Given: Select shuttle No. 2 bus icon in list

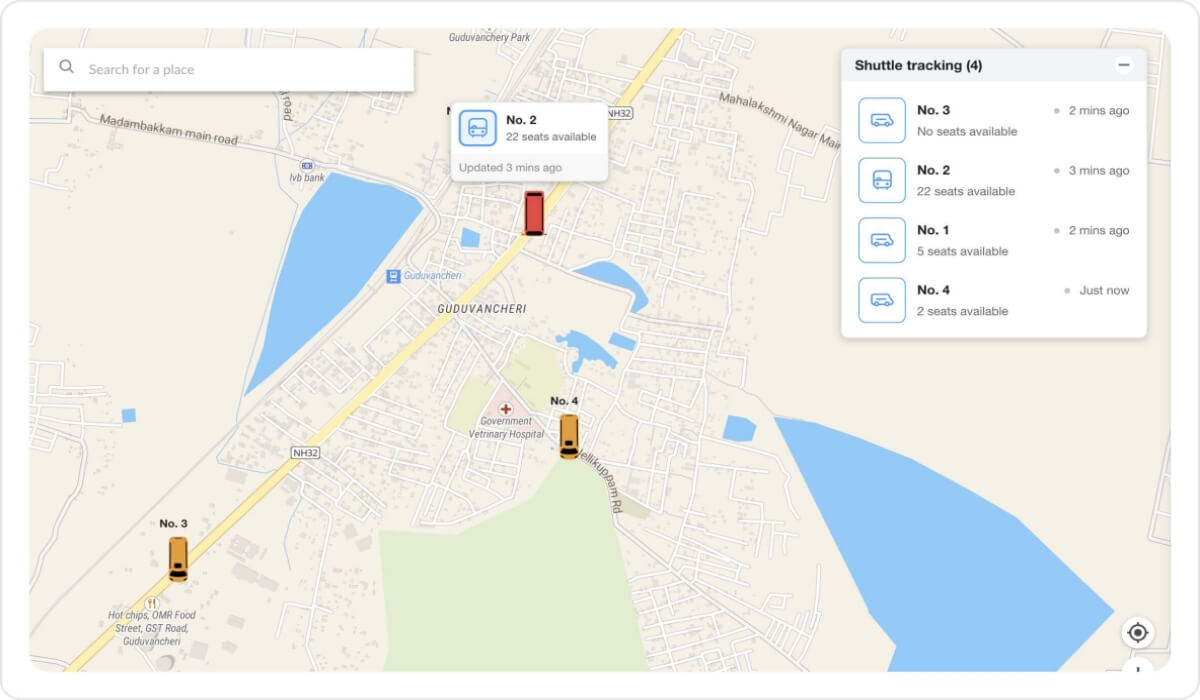Looking at the screenshot, I should [882, 181].
